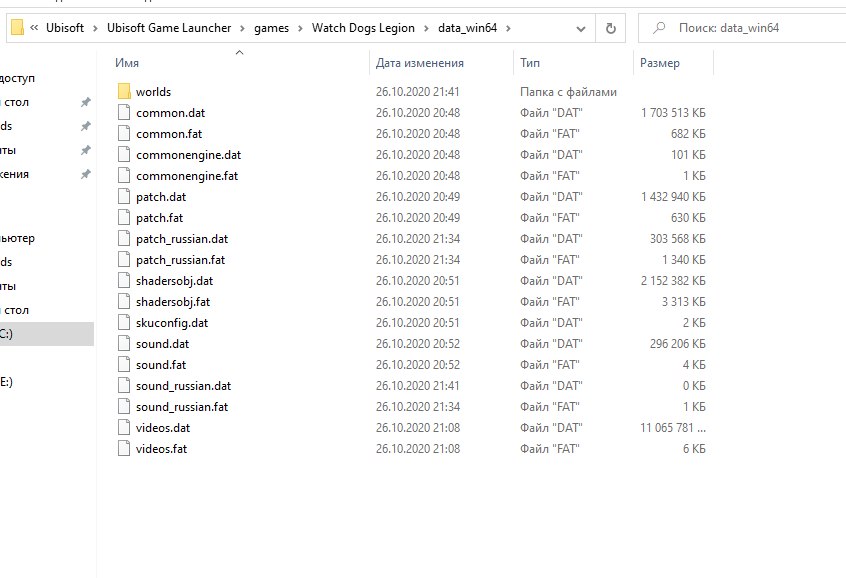The width and height of the screenshot is (846, 578).
Task: Expand the chevron after Watch Dogs Legion
Action: [426, 29]
